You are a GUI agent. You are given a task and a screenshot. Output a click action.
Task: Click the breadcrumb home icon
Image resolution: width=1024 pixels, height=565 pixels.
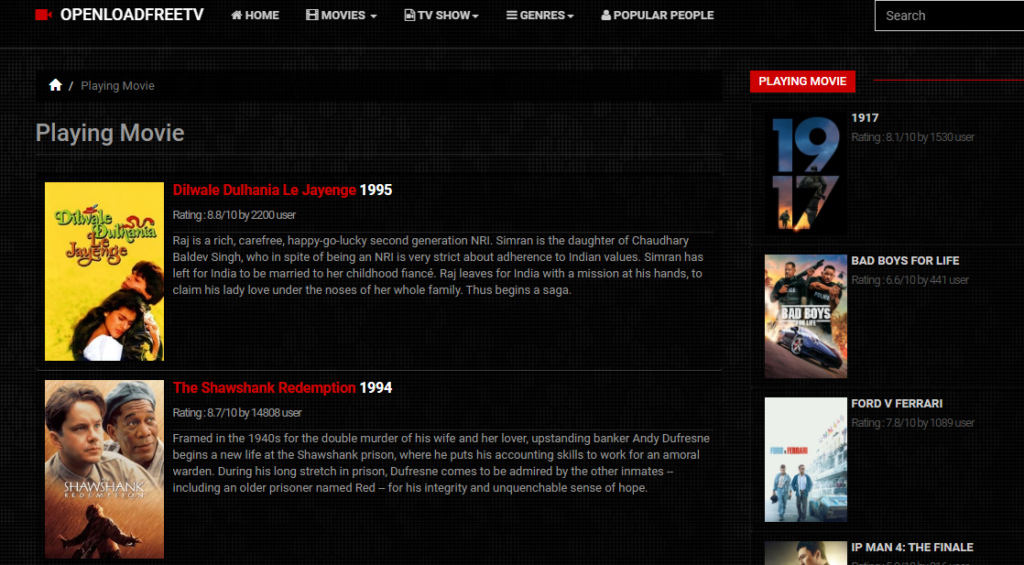[56, 85]
